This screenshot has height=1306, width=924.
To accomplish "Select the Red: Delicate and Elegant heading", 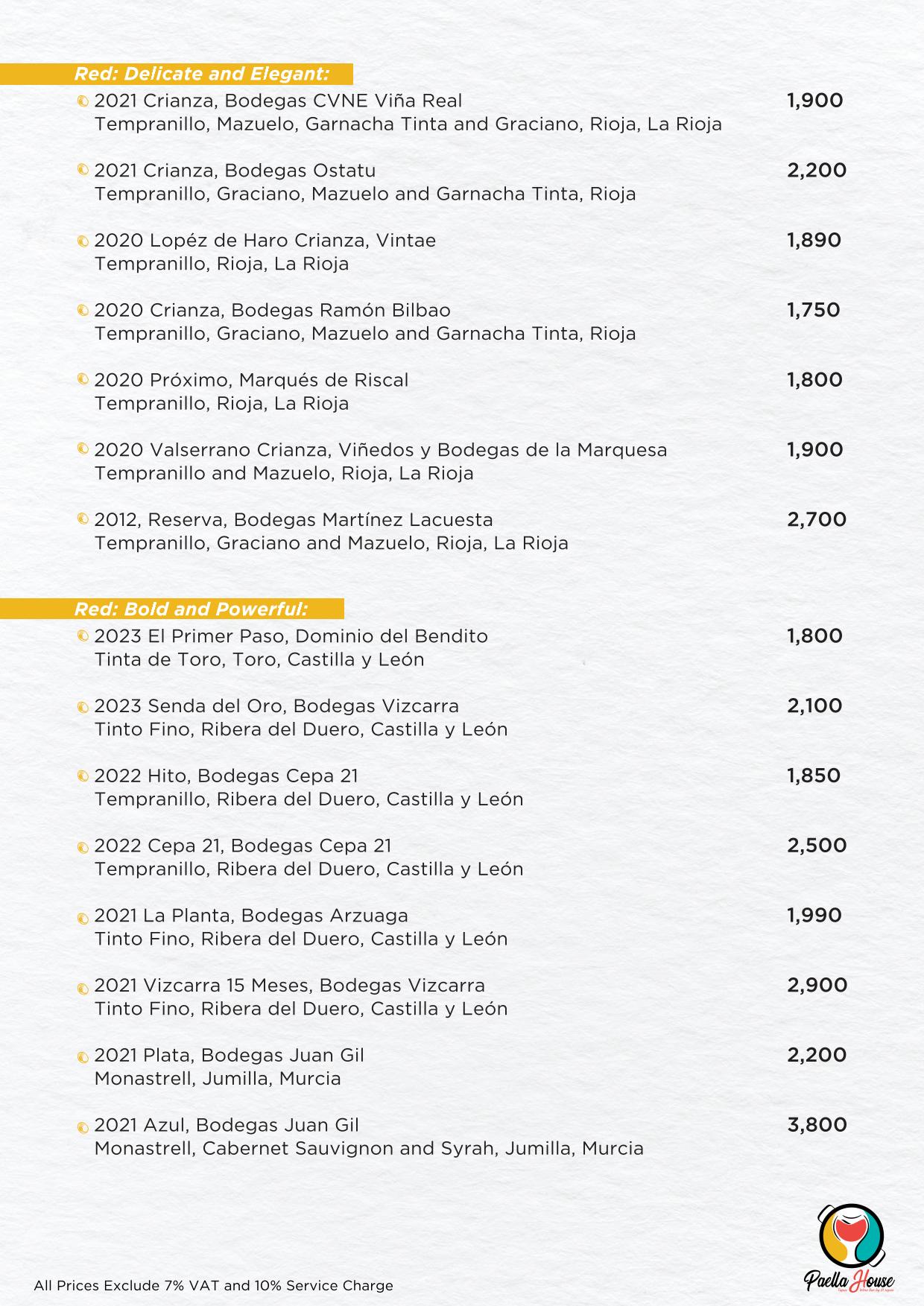I will [x=201, y=74].
